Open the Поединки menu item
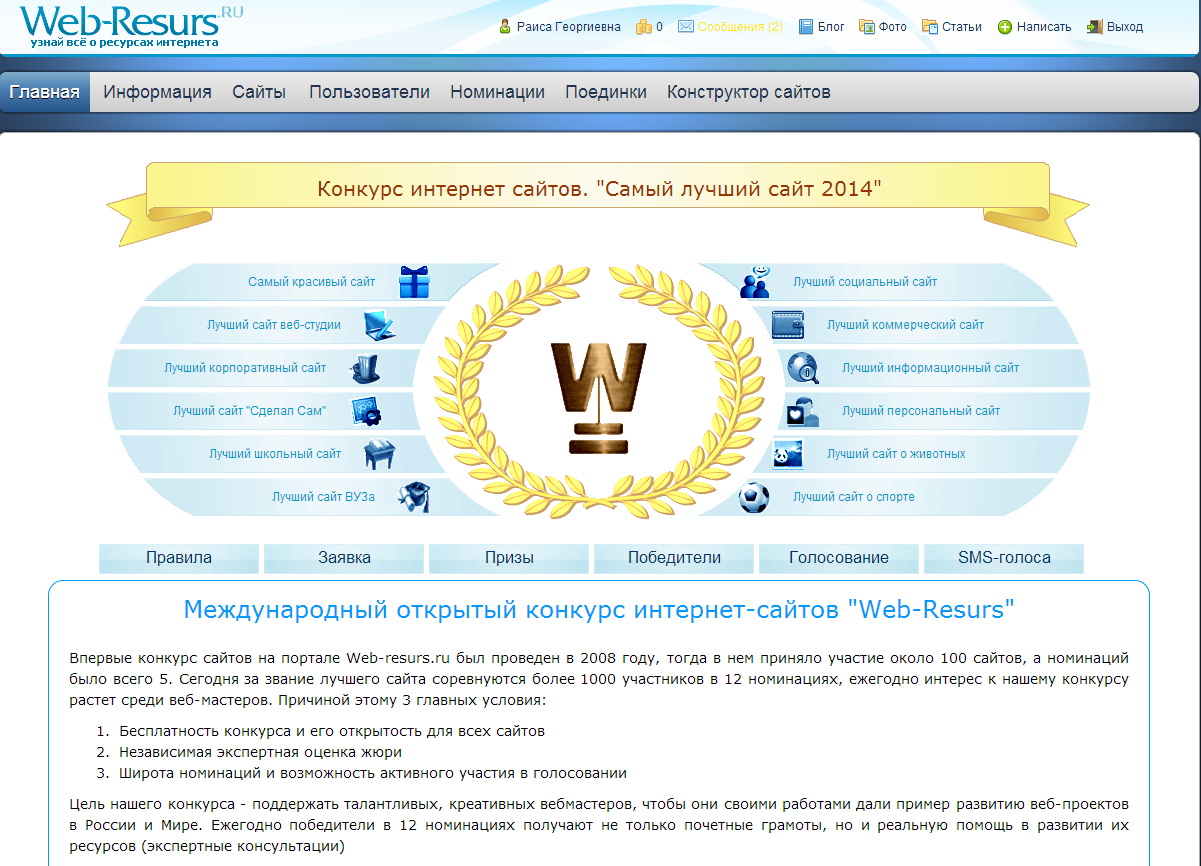1201x866 pixels. coord(606,92)
